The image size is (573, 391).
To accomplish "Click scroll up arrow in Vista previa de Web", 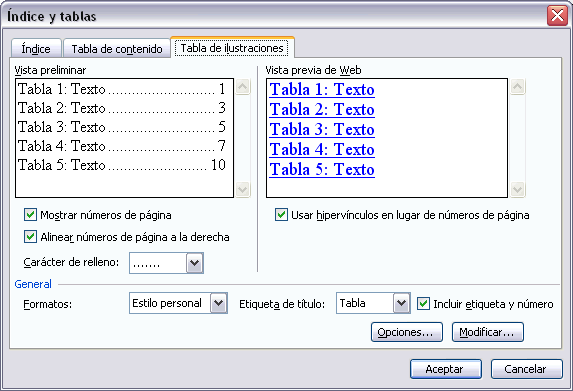I will [517, 87].
